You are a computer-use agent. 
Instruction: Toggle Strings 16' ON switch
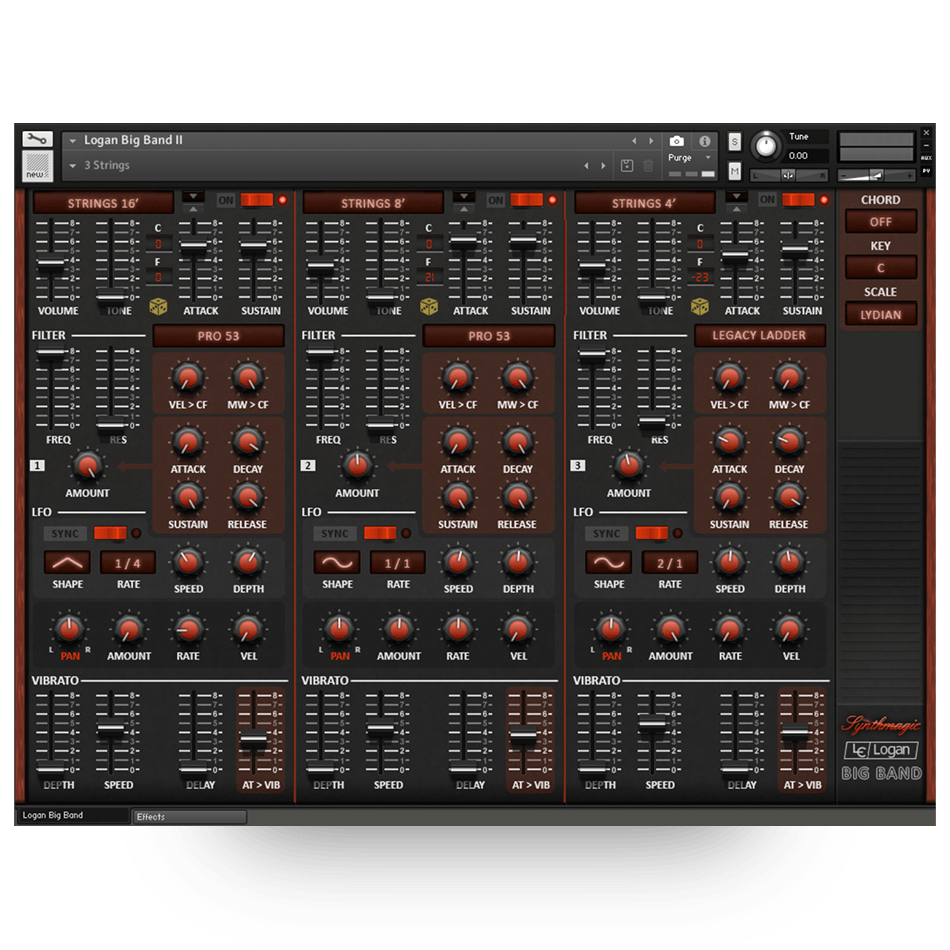(x=257, y=200)
